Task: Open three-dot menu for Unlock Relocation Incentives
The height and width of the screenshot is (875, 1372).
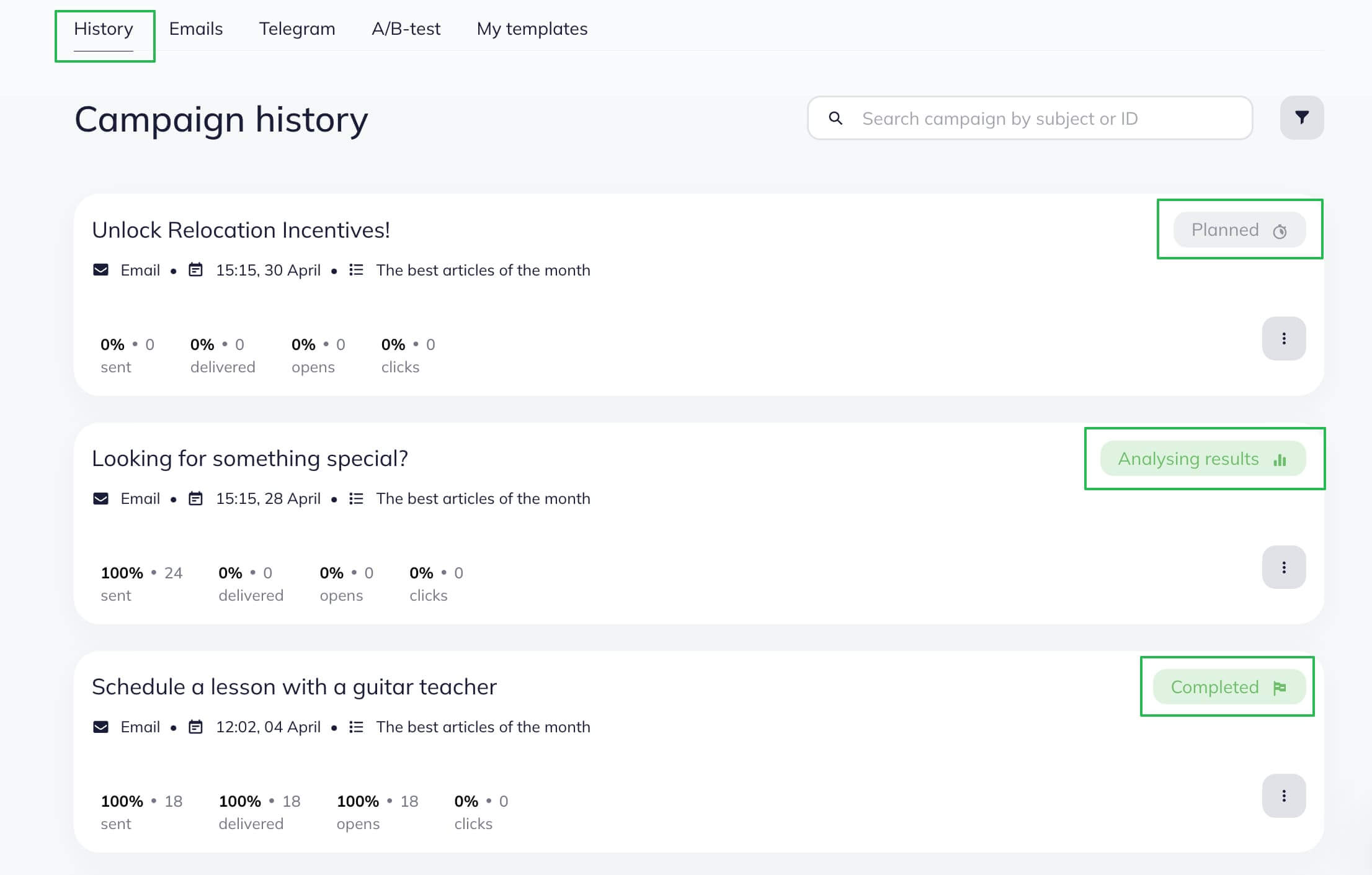Action: tap(1283, 338)
